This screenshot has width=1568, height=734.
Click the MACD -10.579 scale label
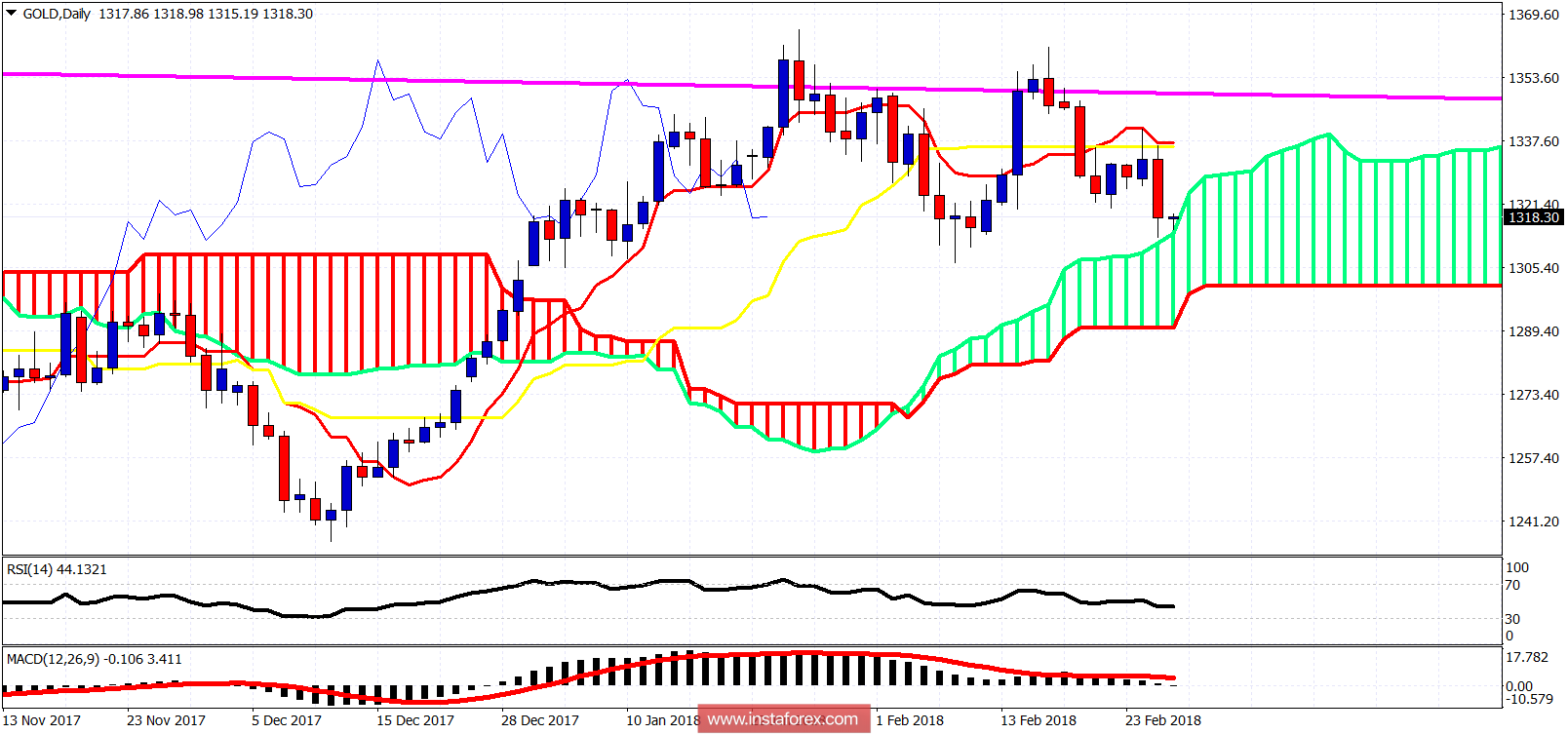(1529, 699)
